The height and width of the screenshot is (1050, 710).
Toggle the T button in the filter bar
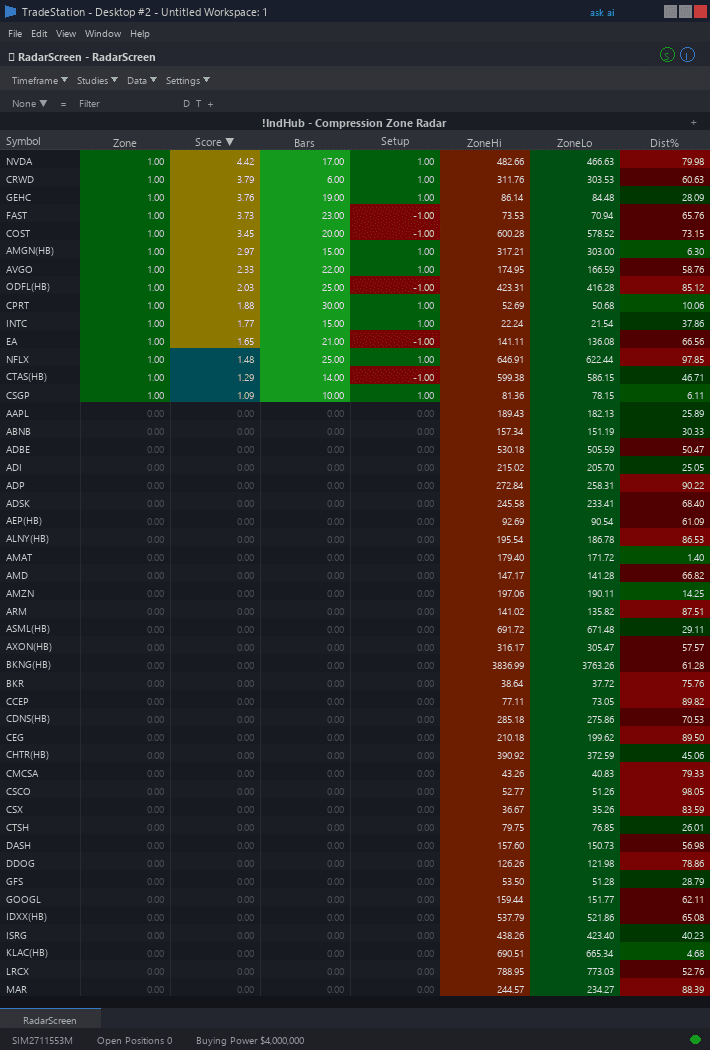[198, 104]
